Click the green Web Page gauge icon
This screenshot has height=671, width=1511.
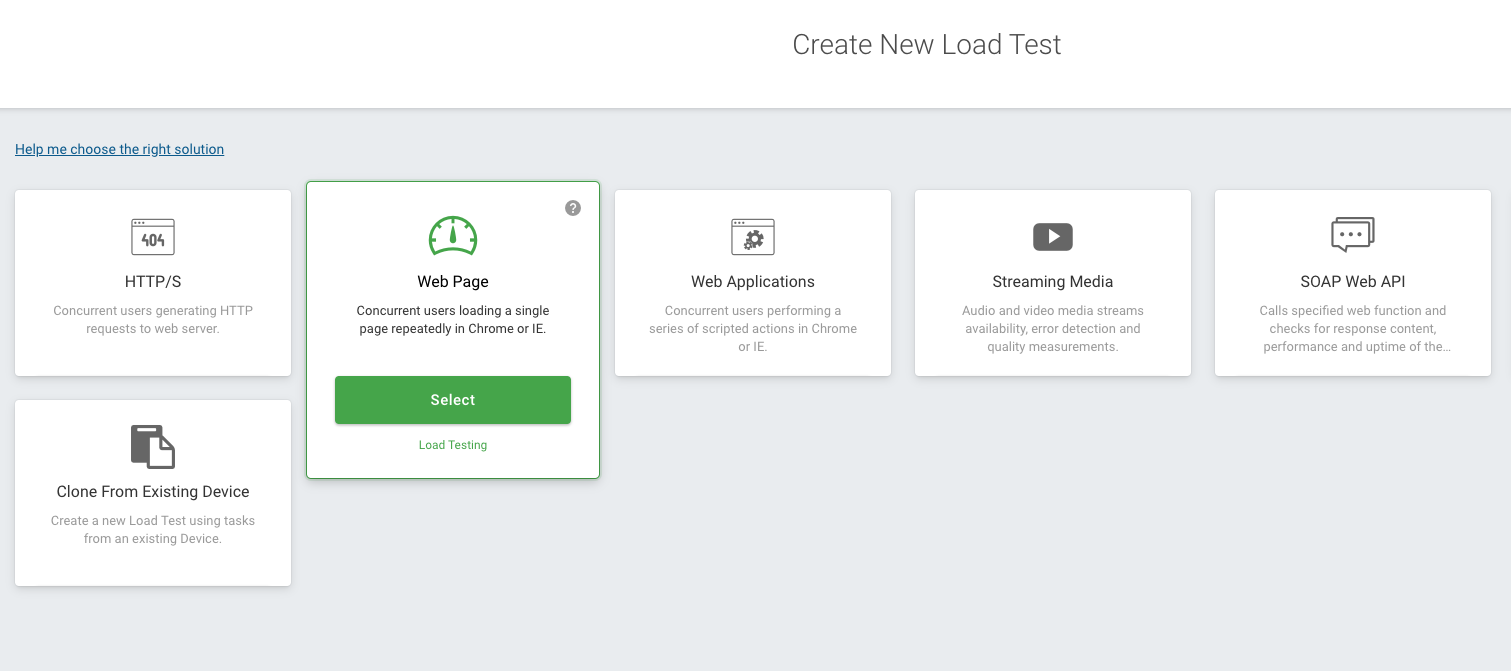coord(453,236)
